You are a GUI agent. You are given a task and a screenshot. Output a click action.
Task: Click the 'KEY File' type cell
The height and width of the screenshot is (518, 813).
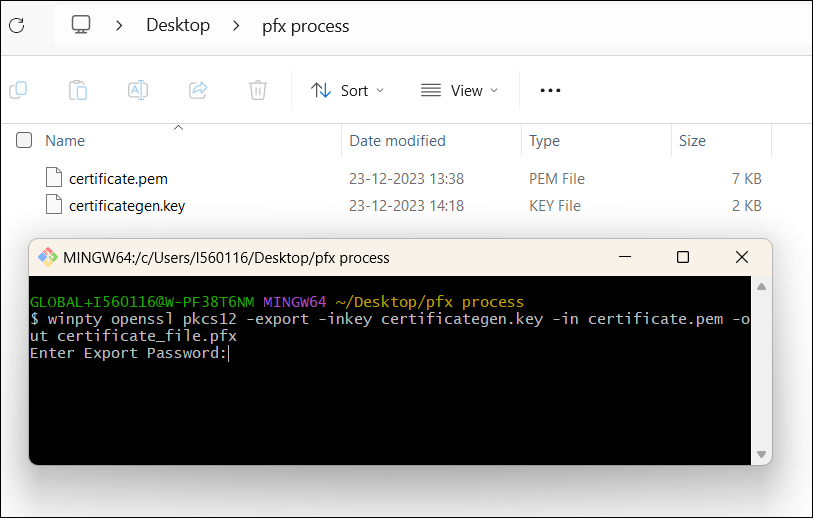coord(555,206)
